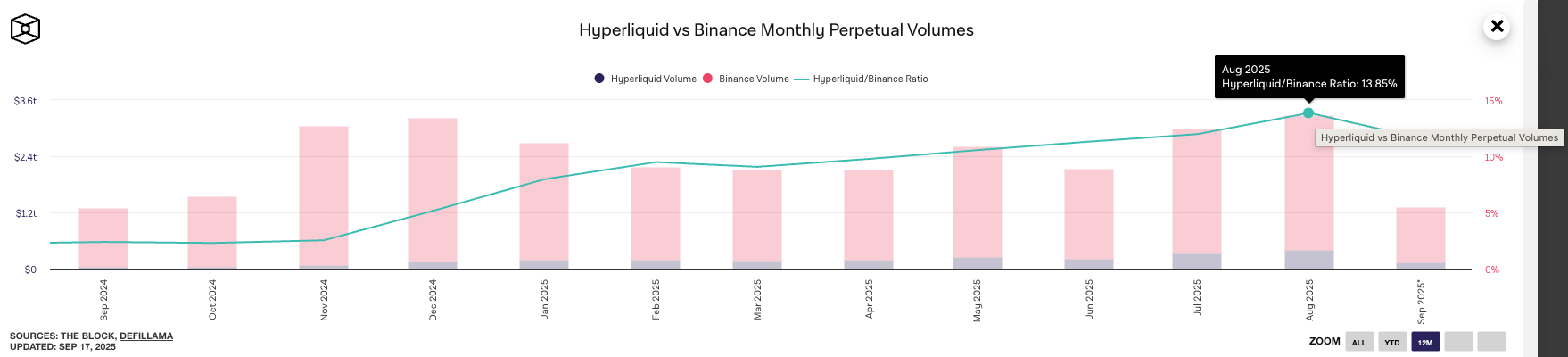Click the Jan 2025 Binance volume bar
This screenshot has width=1568, height=357.
(544, 201)
